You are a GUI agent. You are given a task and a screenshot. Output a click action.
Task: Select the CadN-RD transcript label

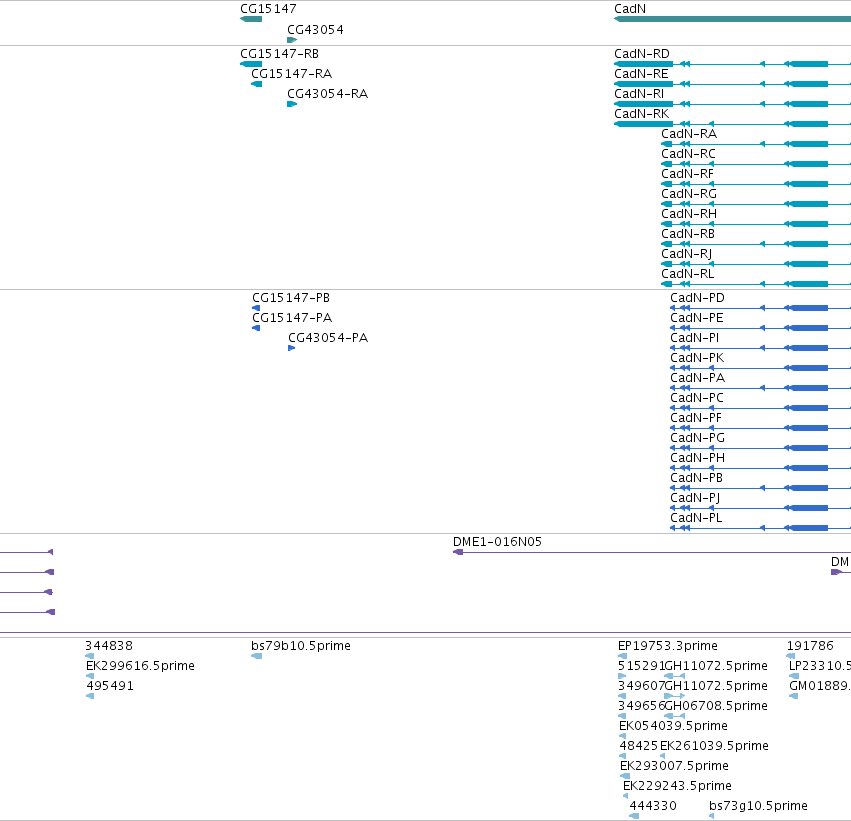pos(642,54)
